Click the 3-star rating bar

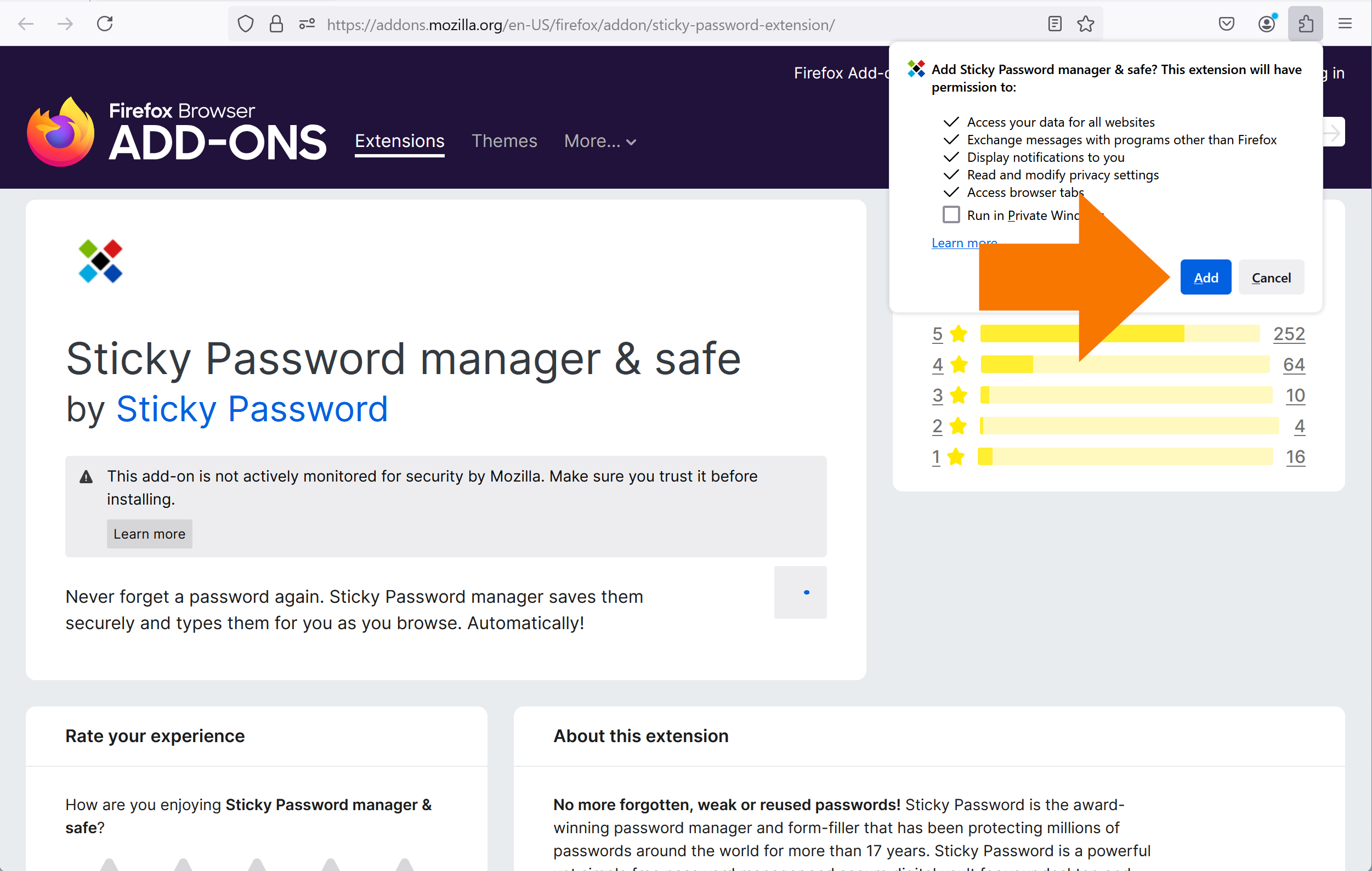pos(1126,395)
